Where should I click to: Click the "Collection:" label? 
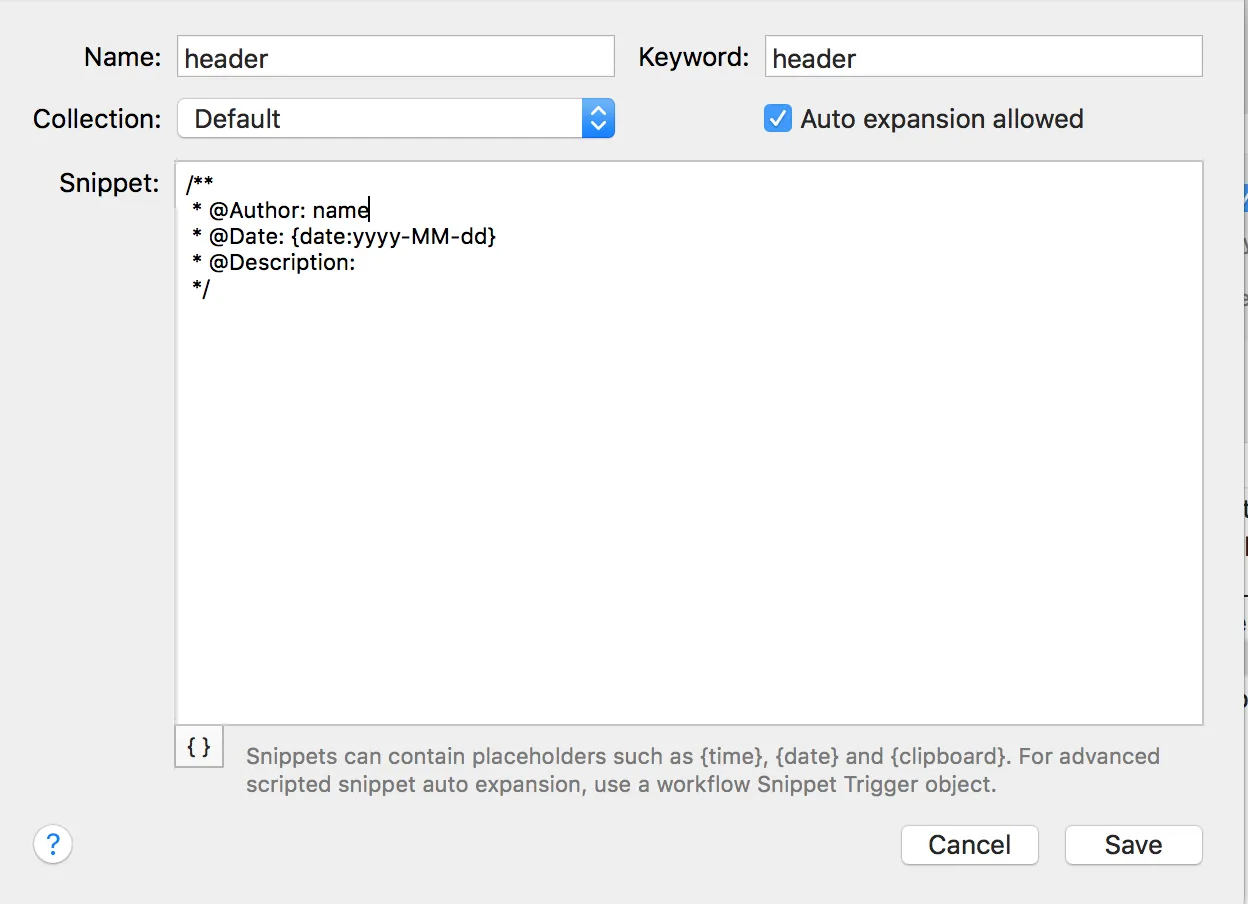pos(97,119)
